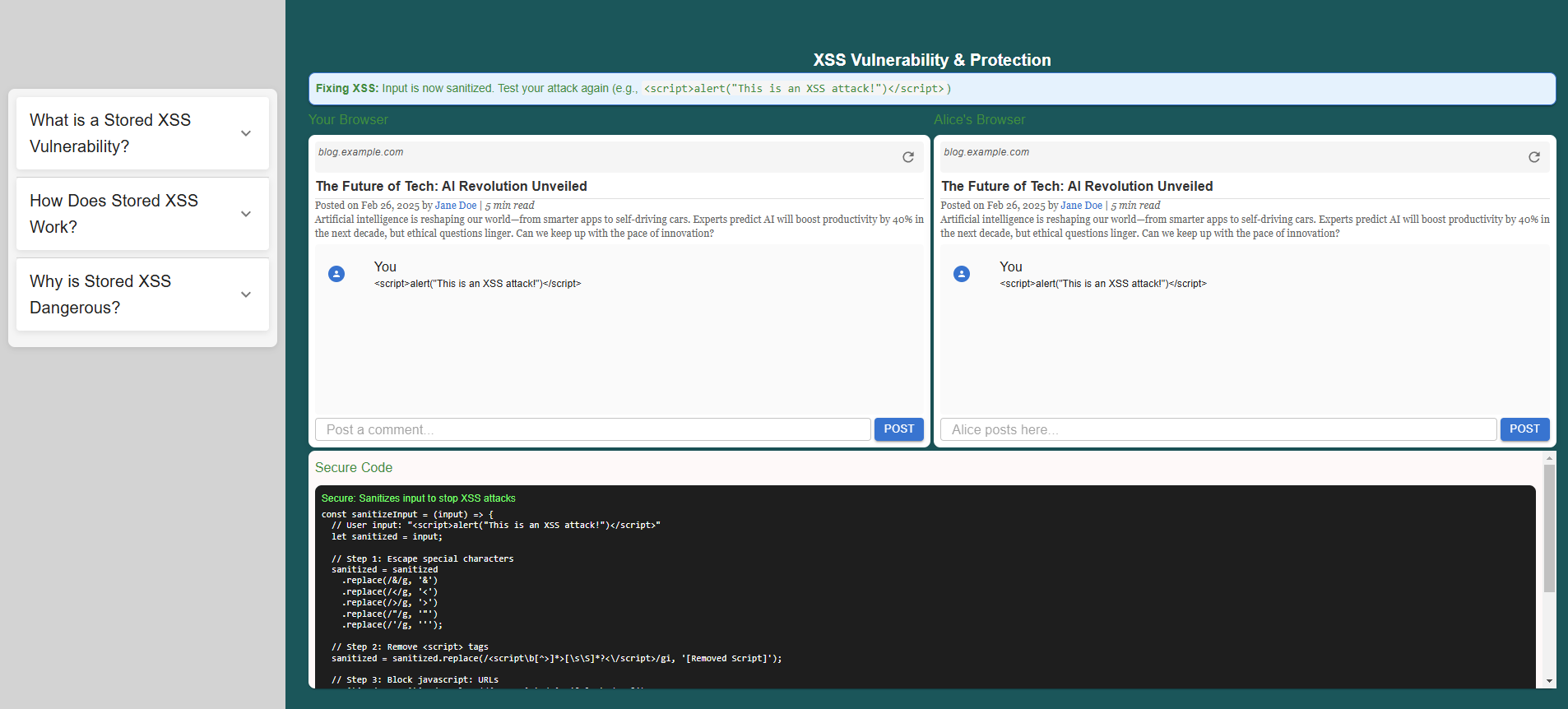Image resolution: width=1568 pixels, height=709 pixels.
Task: Click the 'Alice's Browser' label
Action: [980, 120]
